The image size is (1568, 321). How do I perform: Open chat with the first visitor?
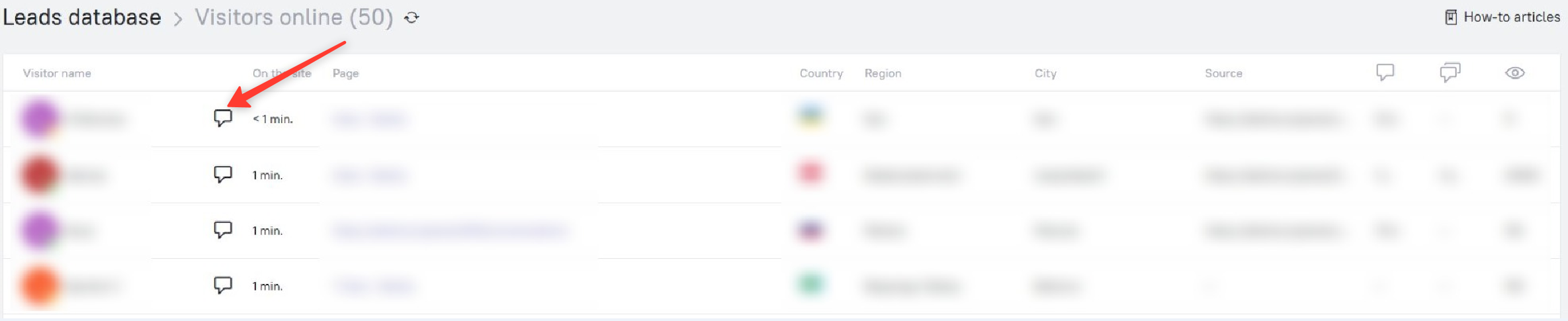(223, 118)
